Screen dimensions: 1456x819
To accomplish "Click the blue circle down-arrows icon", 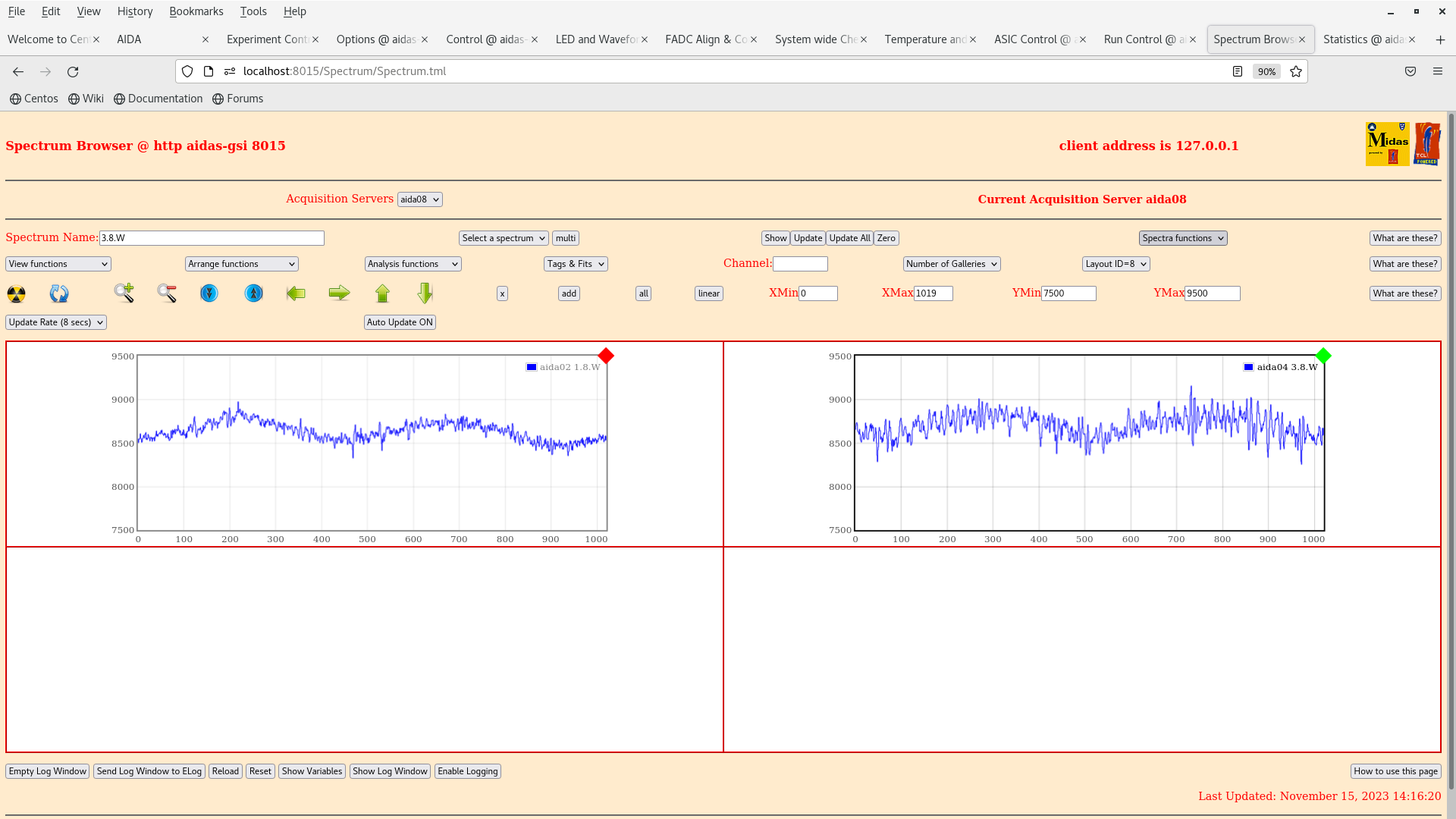I will tap(209, 293).
